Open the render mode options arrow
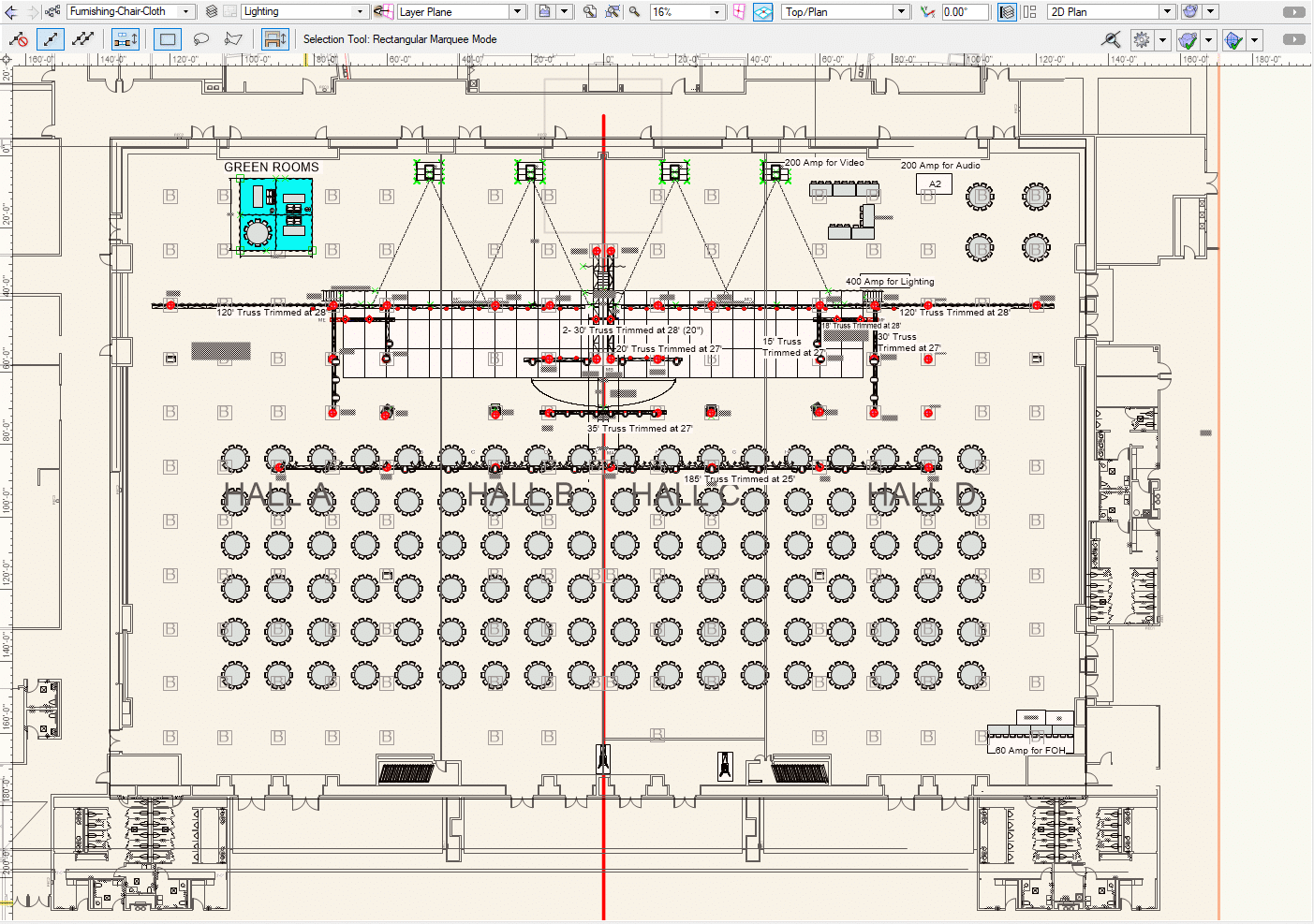 point(1210,11)
